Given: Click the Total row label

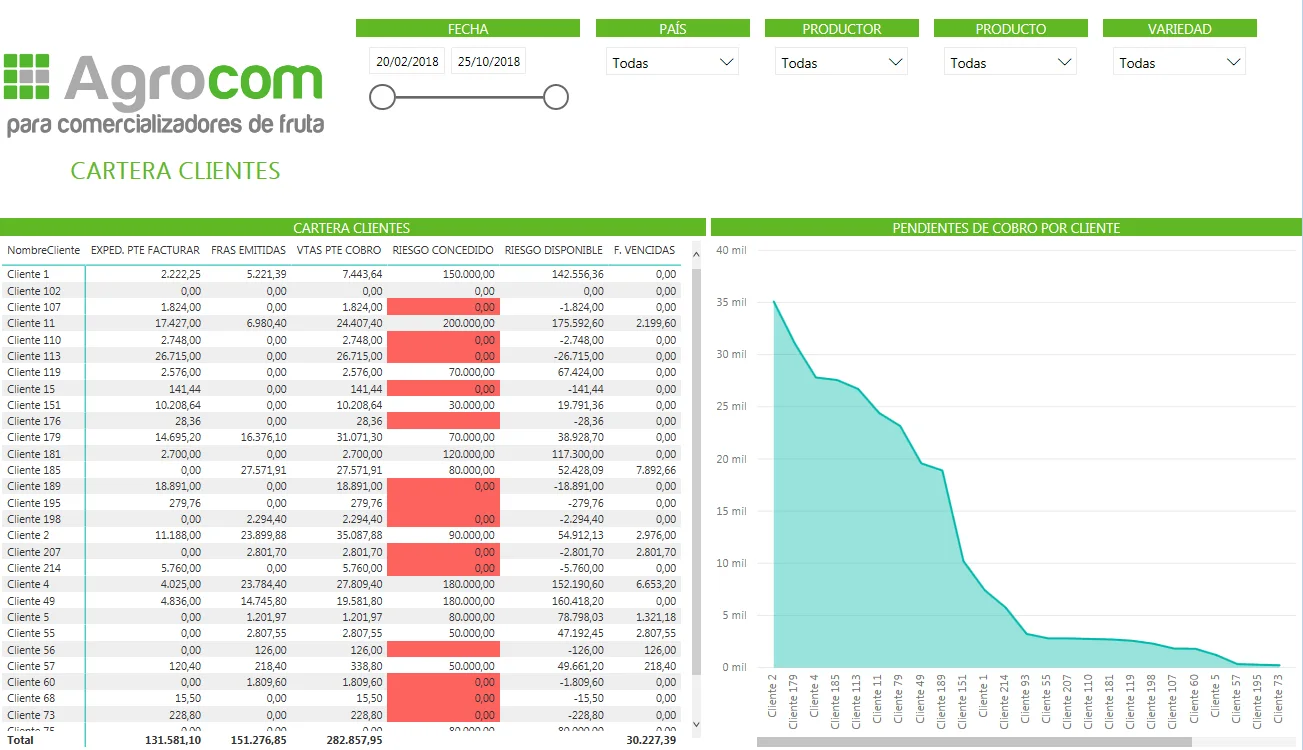Looking at the screenshot, I should point(20,740).
